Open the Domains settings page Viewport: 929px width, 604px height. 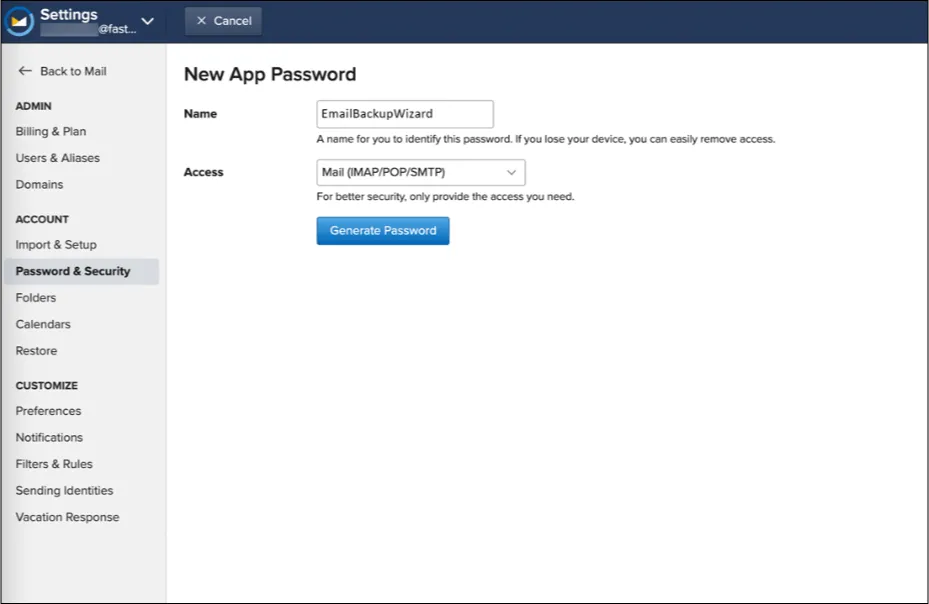click(x=39, y=184)
